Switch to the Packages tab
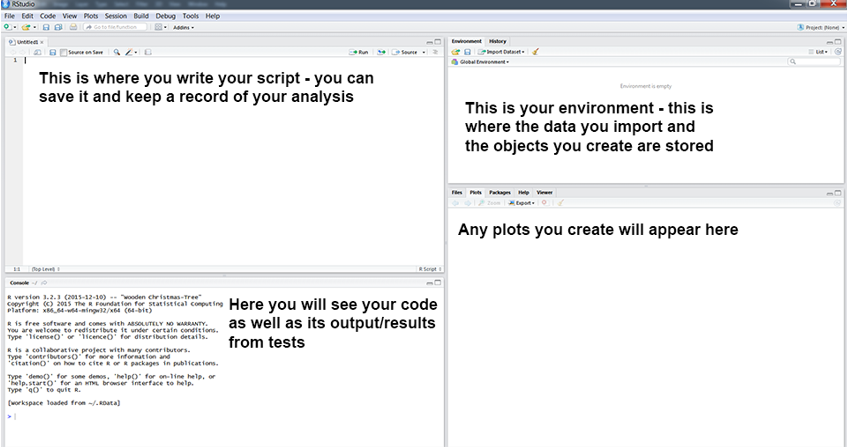Image resolution: width=847 pixels, height=447 pixels. (500, 191)
